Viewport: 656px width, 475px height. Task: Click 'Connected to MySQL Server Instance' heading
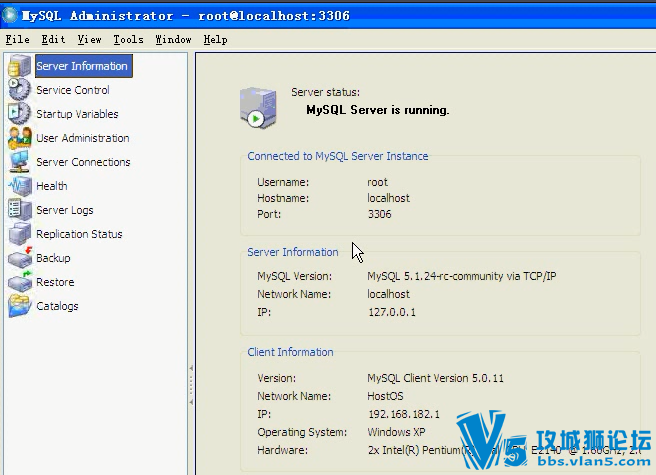[338, 156]
